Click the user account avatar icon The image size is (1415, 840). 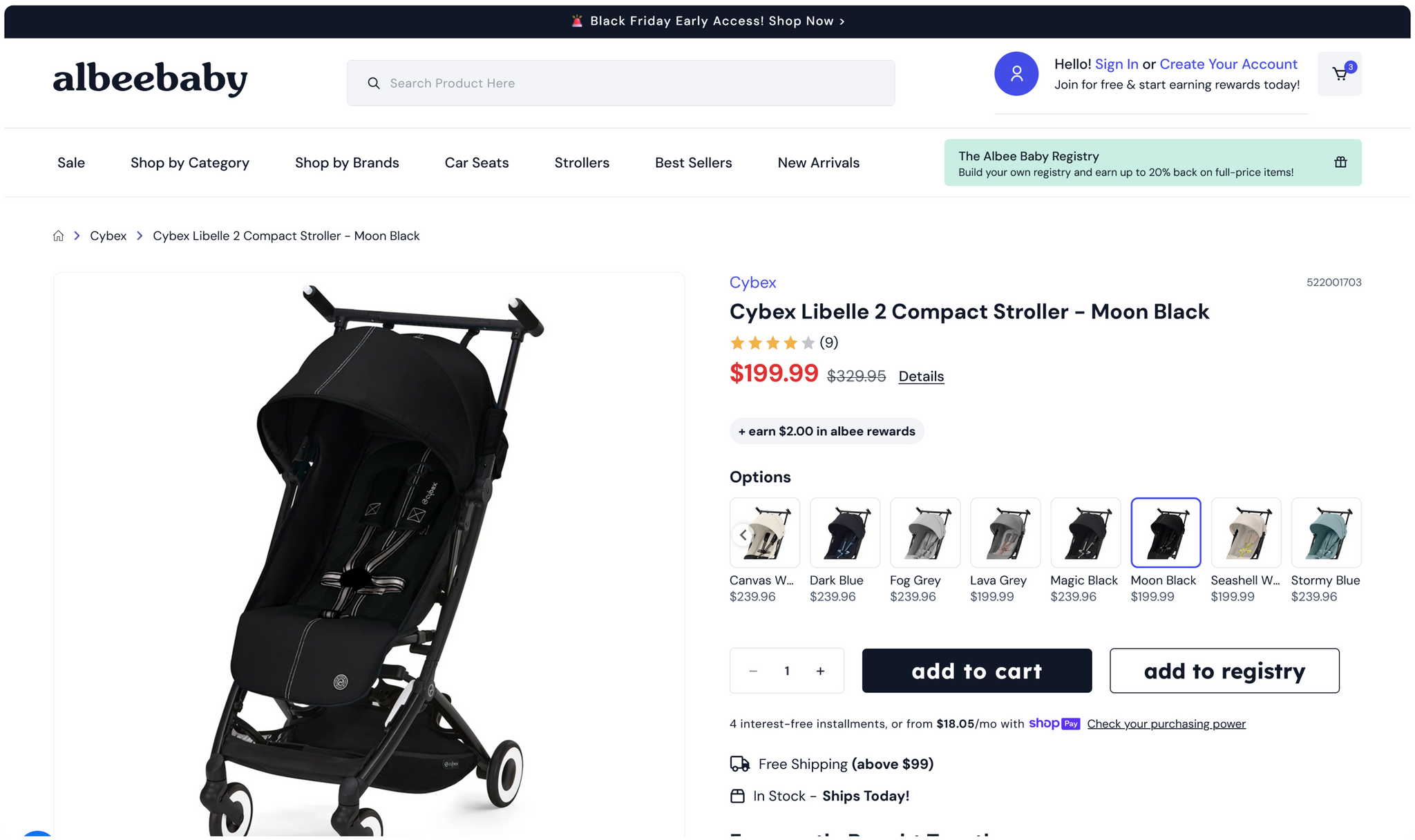click(x=1016, y=74)
